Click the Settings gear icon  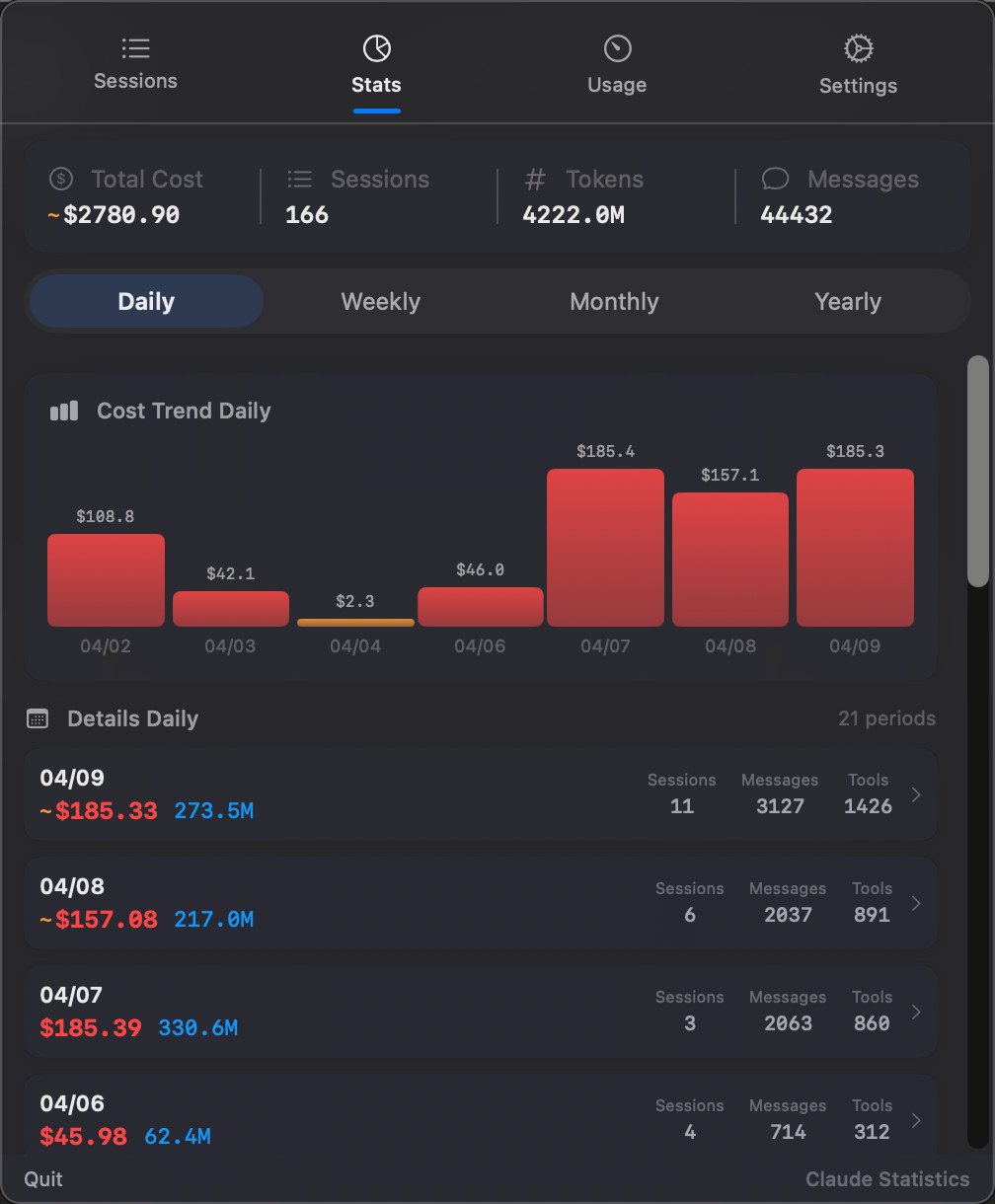tap(858, 48)
